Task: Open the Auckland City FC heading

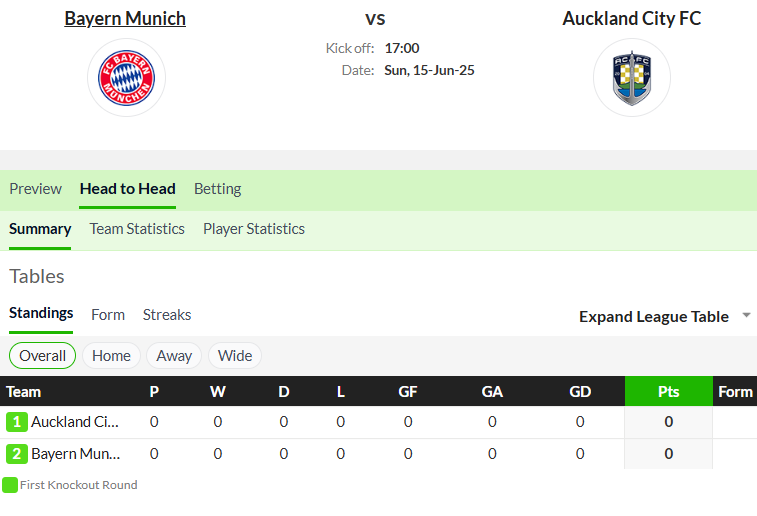Action: pos(631,18)
